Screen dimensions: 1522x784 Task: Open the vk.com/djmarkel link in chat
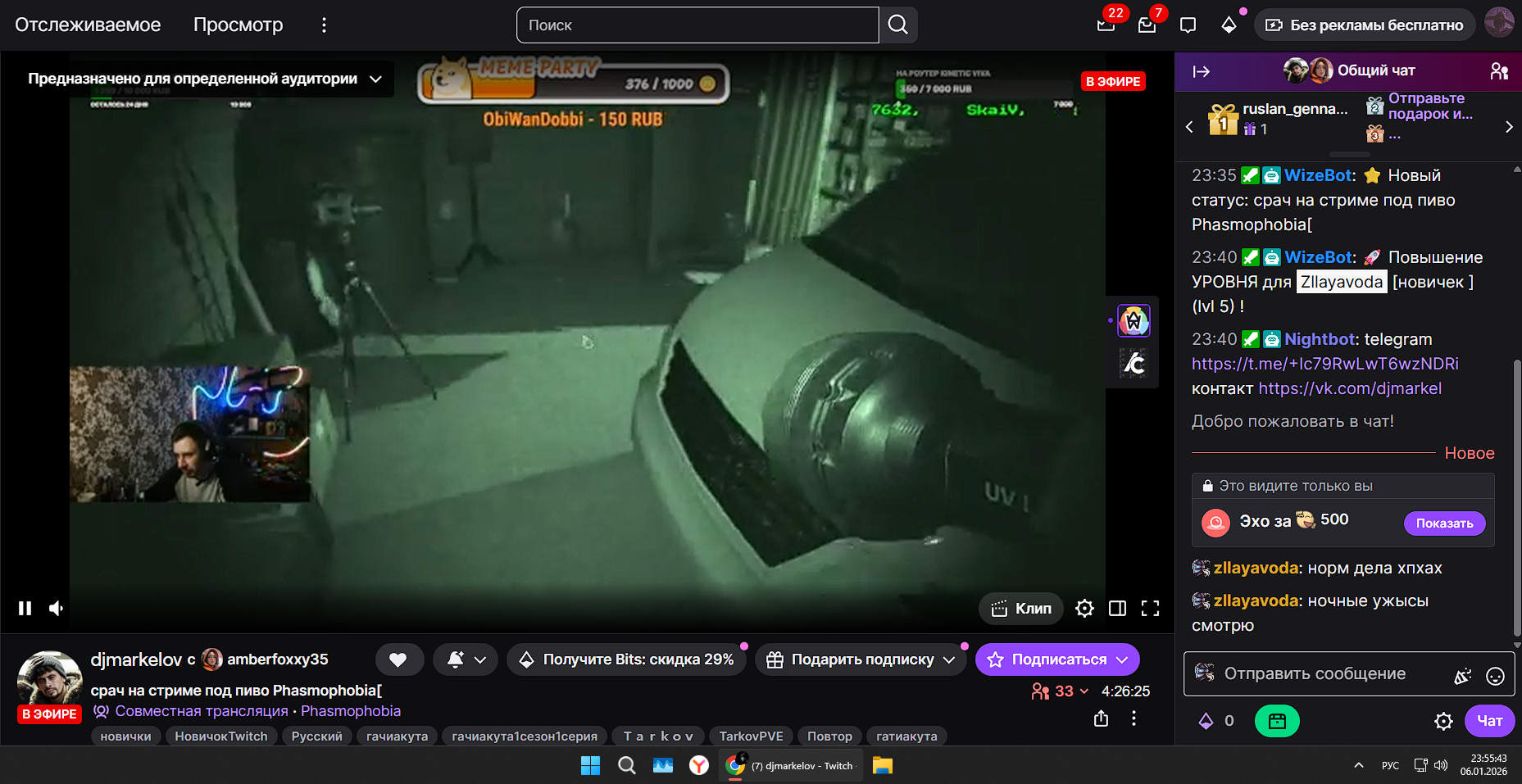1350,388
